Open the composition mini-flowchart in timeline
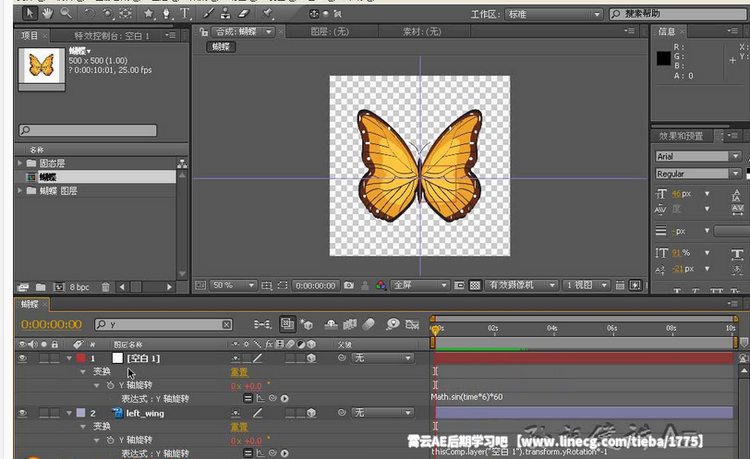The image size is (750, 459). click(x=262, y=325)
